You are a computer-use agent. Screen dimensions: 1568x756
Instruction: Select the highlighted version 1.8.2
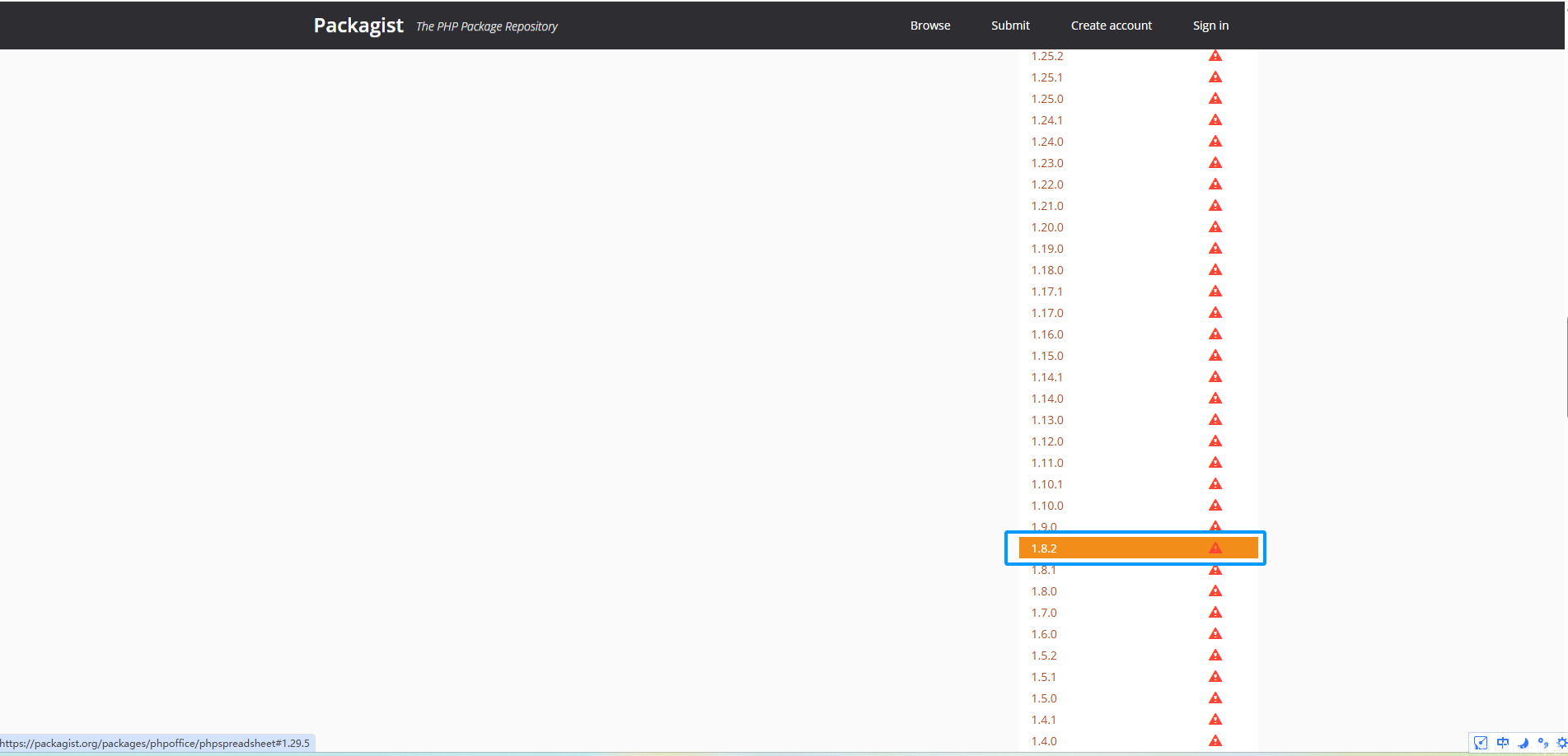pyautogui.click(x=1045, y=548)
